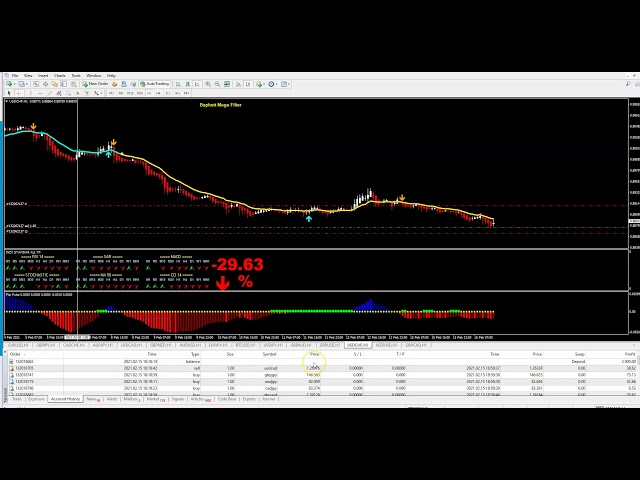Open the Account History tab
The height and width of the screenshot is (480, 640).
[65, 399]
